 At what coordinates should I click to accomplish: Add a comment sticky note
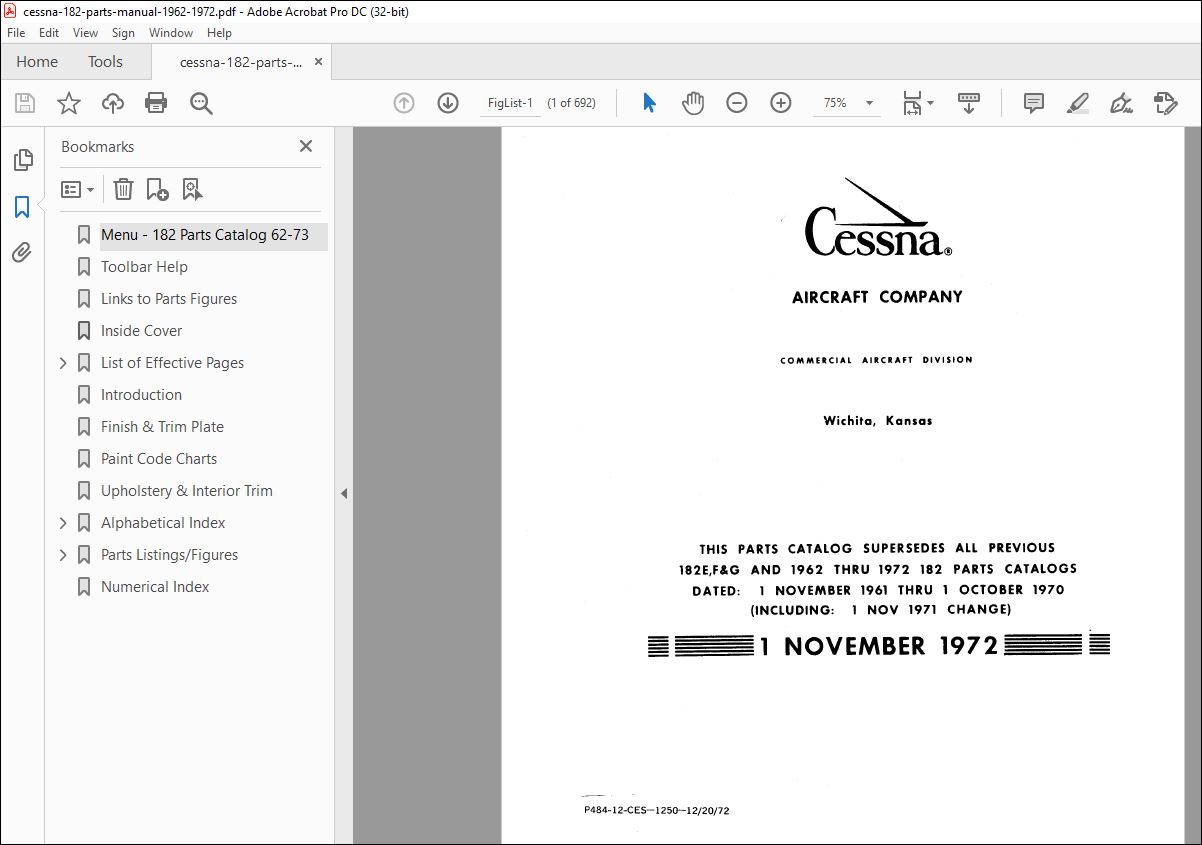click(x=1034, y=103)
